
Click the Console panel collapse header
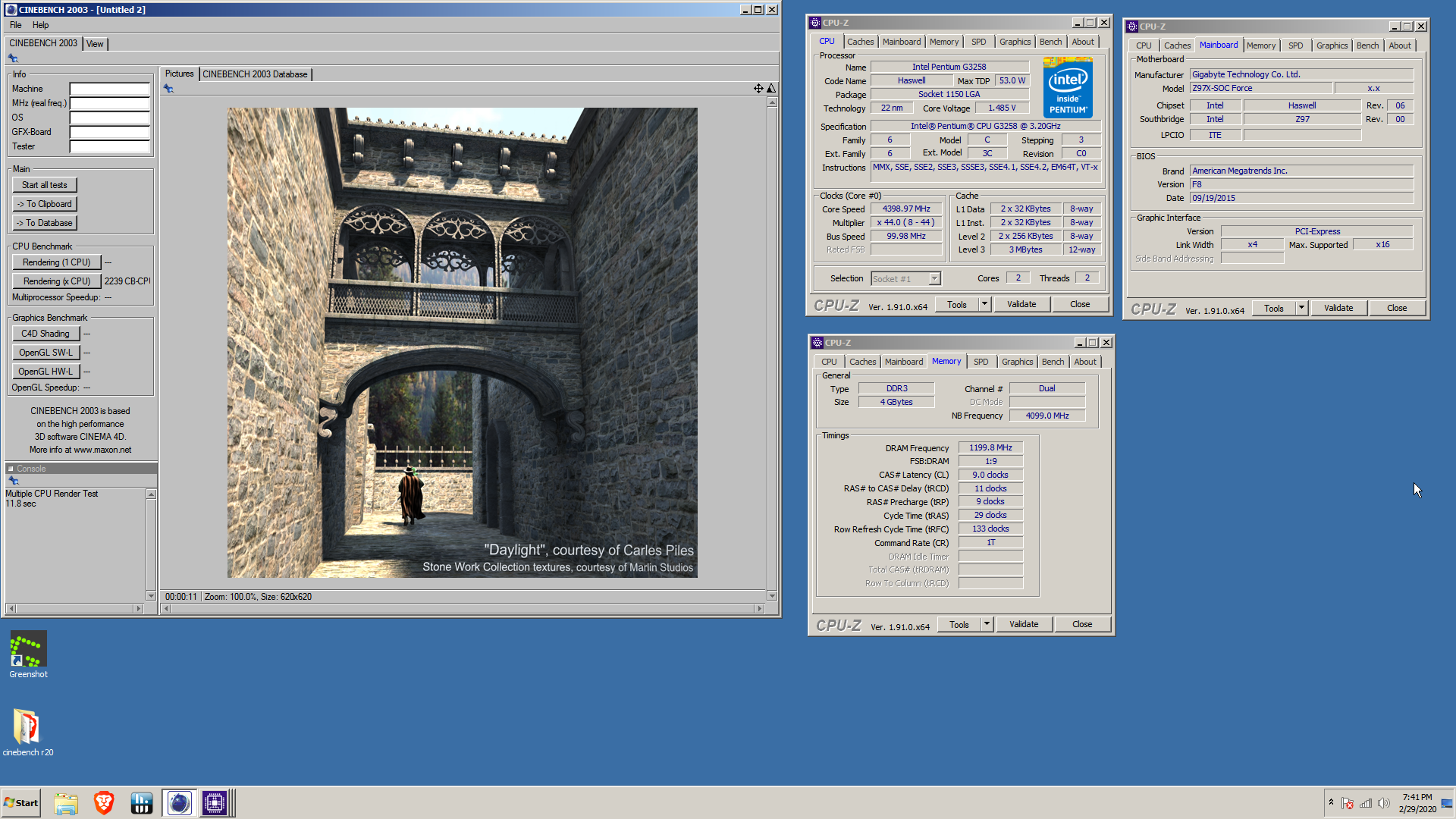coord(80,469)
